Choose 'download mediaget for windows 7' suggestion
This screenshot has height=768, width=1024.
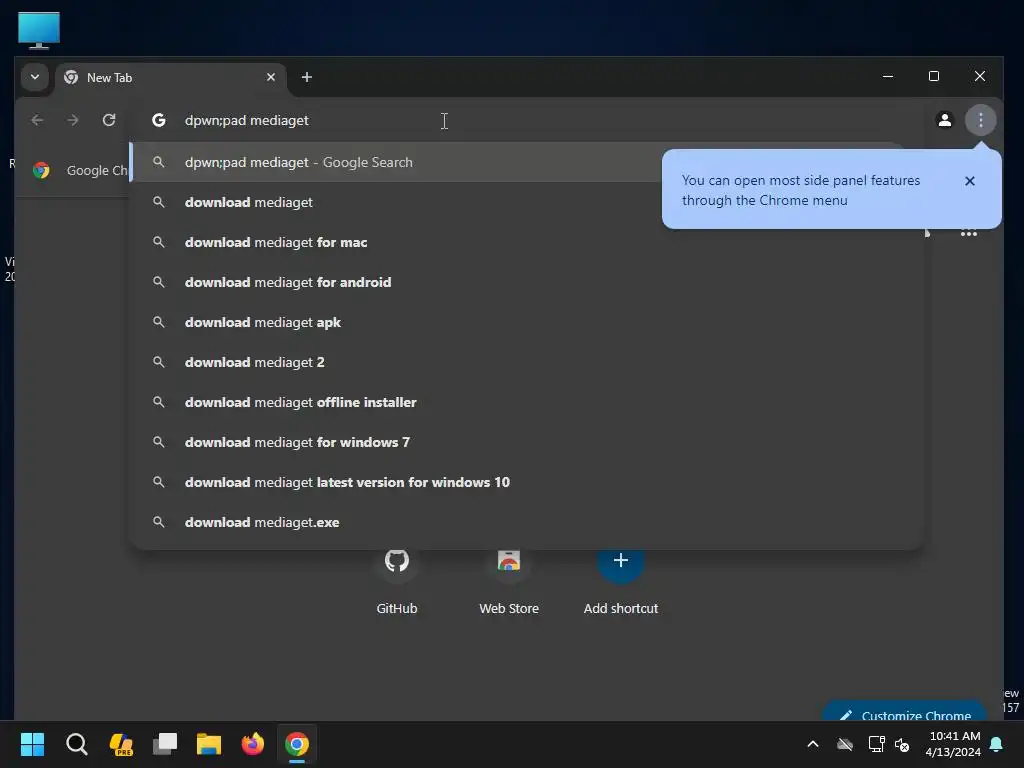(x=526, y=442)
